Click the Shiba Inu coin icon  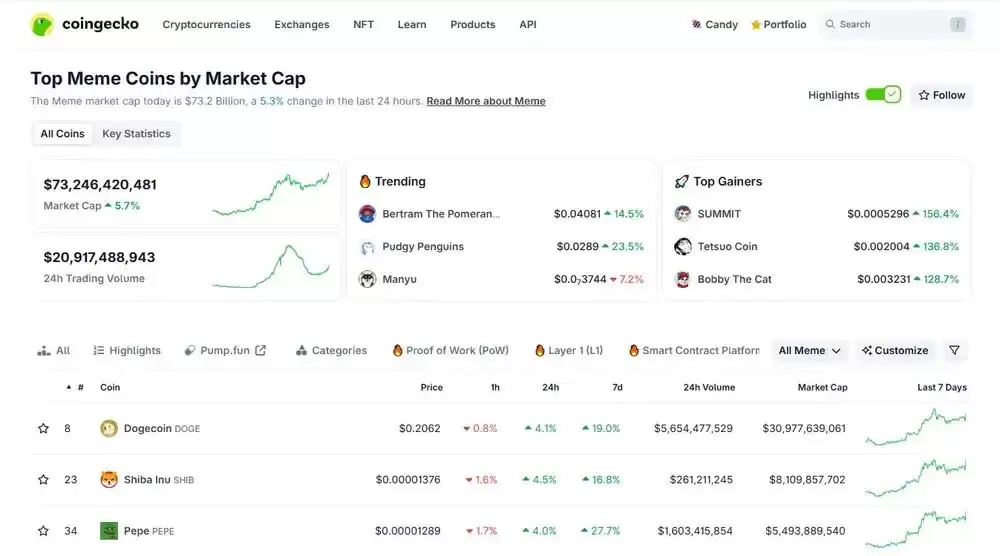pyautogui.click(x=109, y=479)
